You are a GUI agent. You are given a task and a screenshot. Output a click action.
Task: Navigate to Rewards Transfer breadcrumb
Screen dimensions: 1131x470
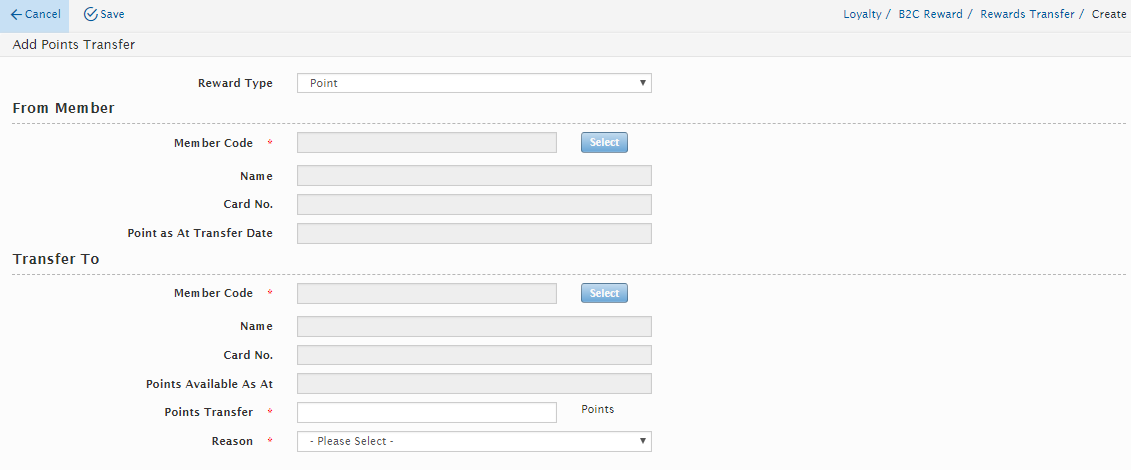click(1027, 15)
